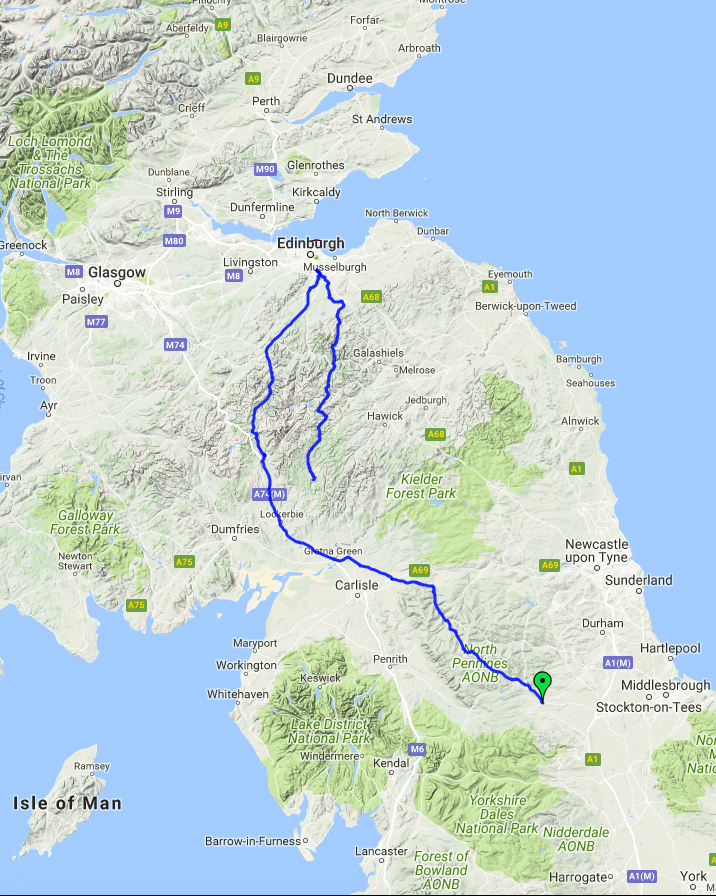The height and width of the screenshot is (896, 716).
Task: Click the A75 shield near Newton Stewart
Action: pyautogui.click(x=136, y=605)
